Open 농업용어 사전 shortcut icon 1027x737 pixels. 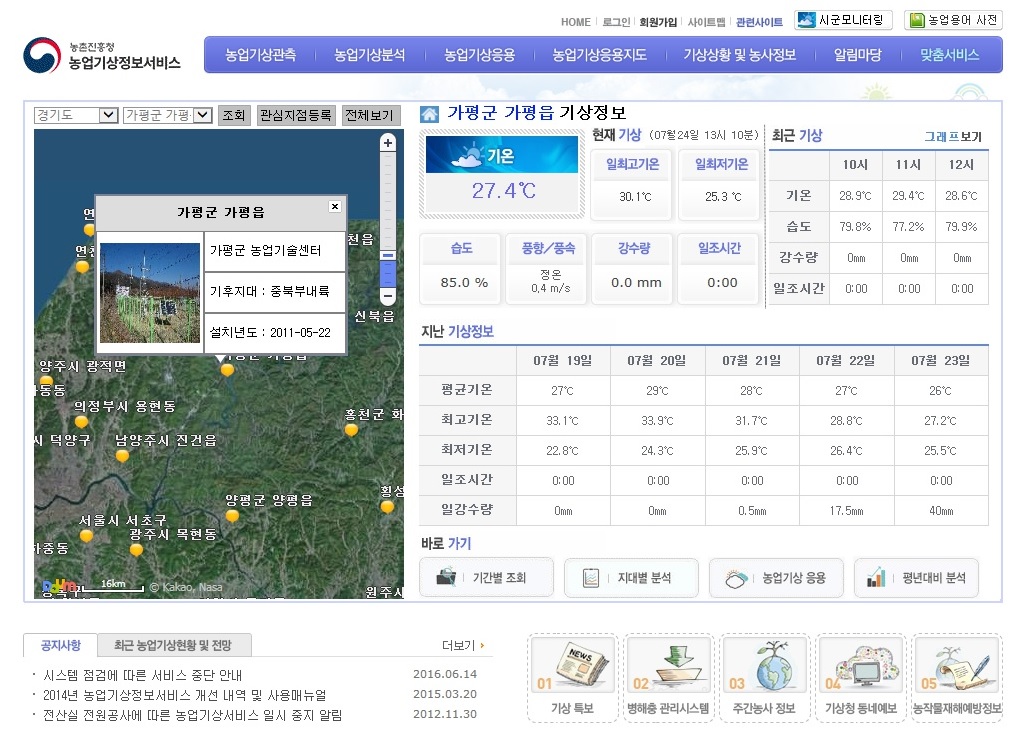[953, 20]
